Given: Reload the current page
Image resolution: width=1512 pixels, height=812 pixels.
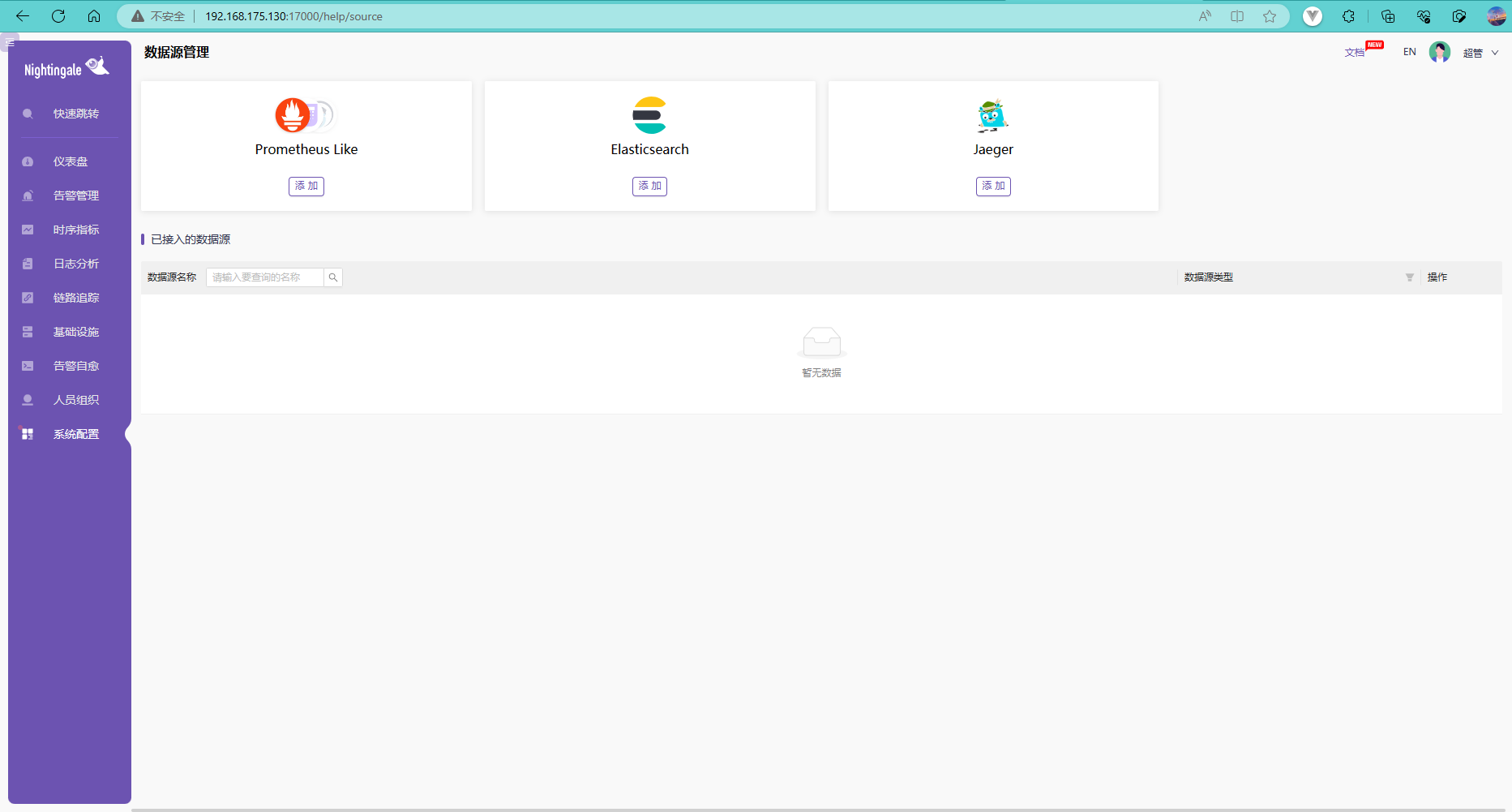Looking at the screenshot, I should [x=58, y=16].
